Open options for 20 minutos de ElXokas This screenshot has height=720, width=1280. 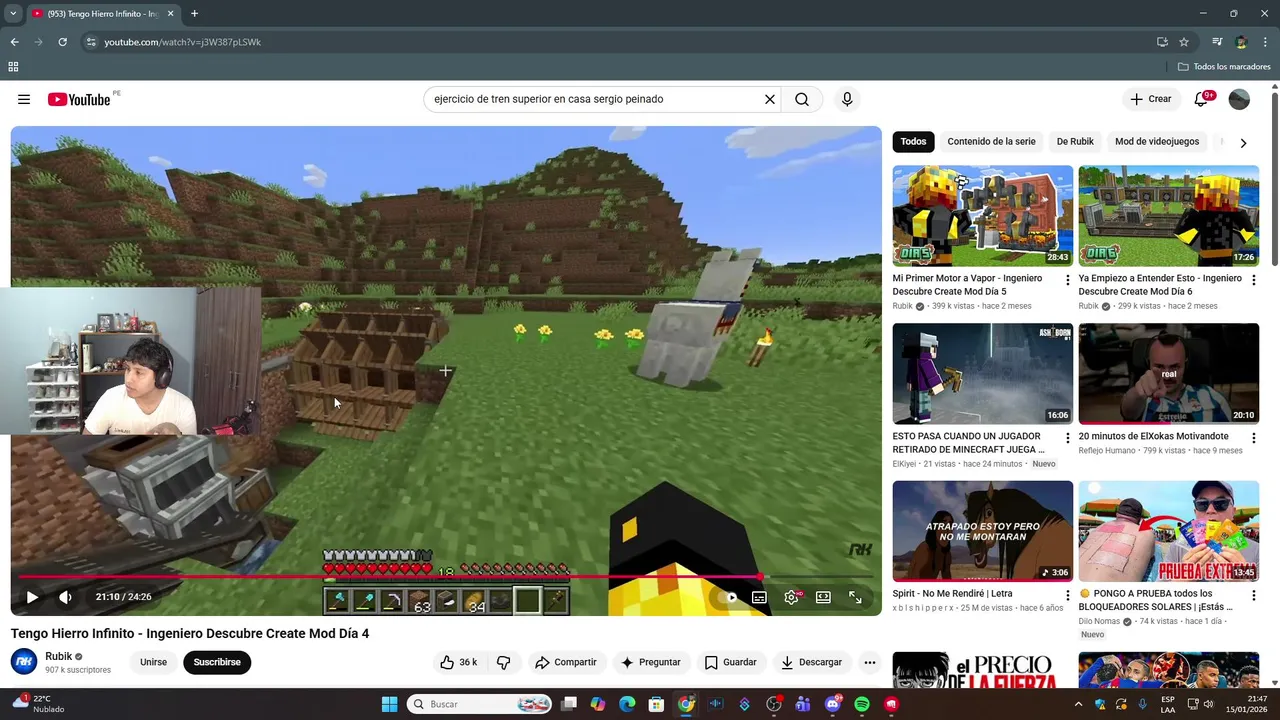click(1253, 439)
